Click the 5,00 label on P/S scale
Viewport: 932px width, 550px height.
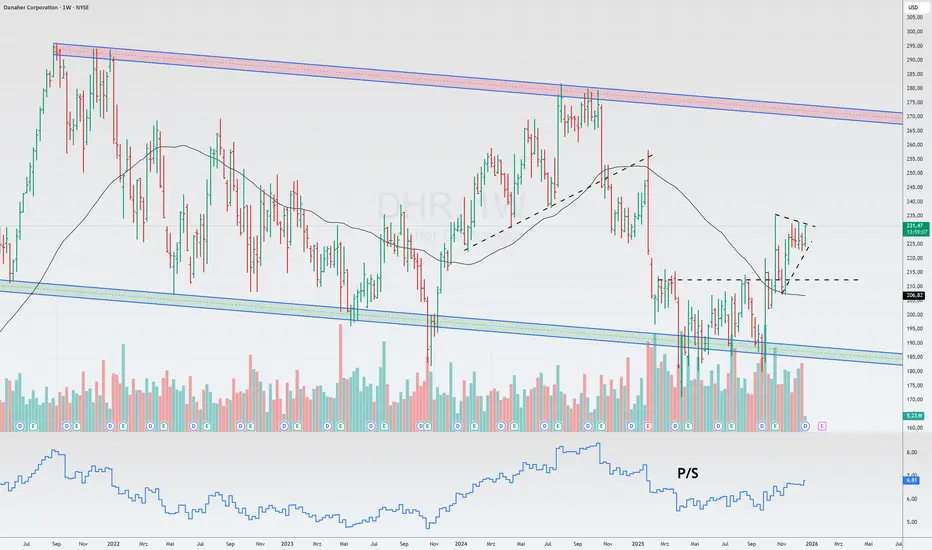(x=911, y=522)
